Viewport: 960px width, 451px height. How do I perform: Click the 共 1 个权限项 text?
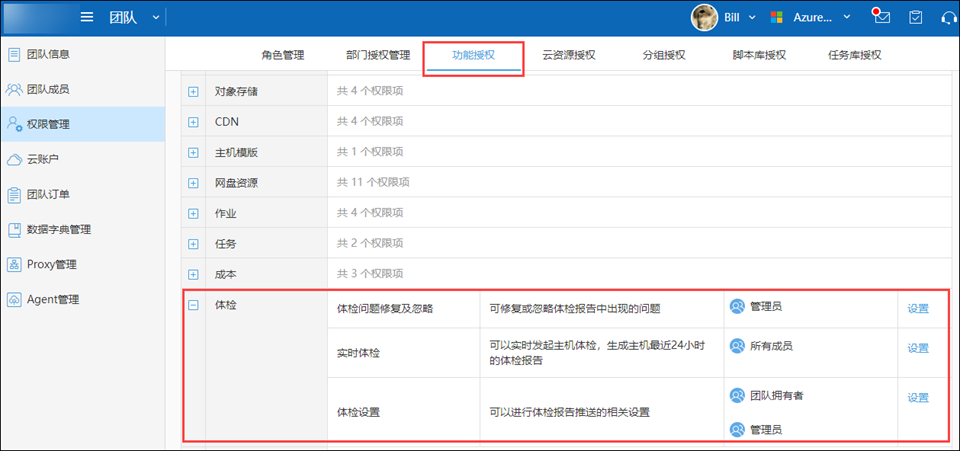point(370,152)
